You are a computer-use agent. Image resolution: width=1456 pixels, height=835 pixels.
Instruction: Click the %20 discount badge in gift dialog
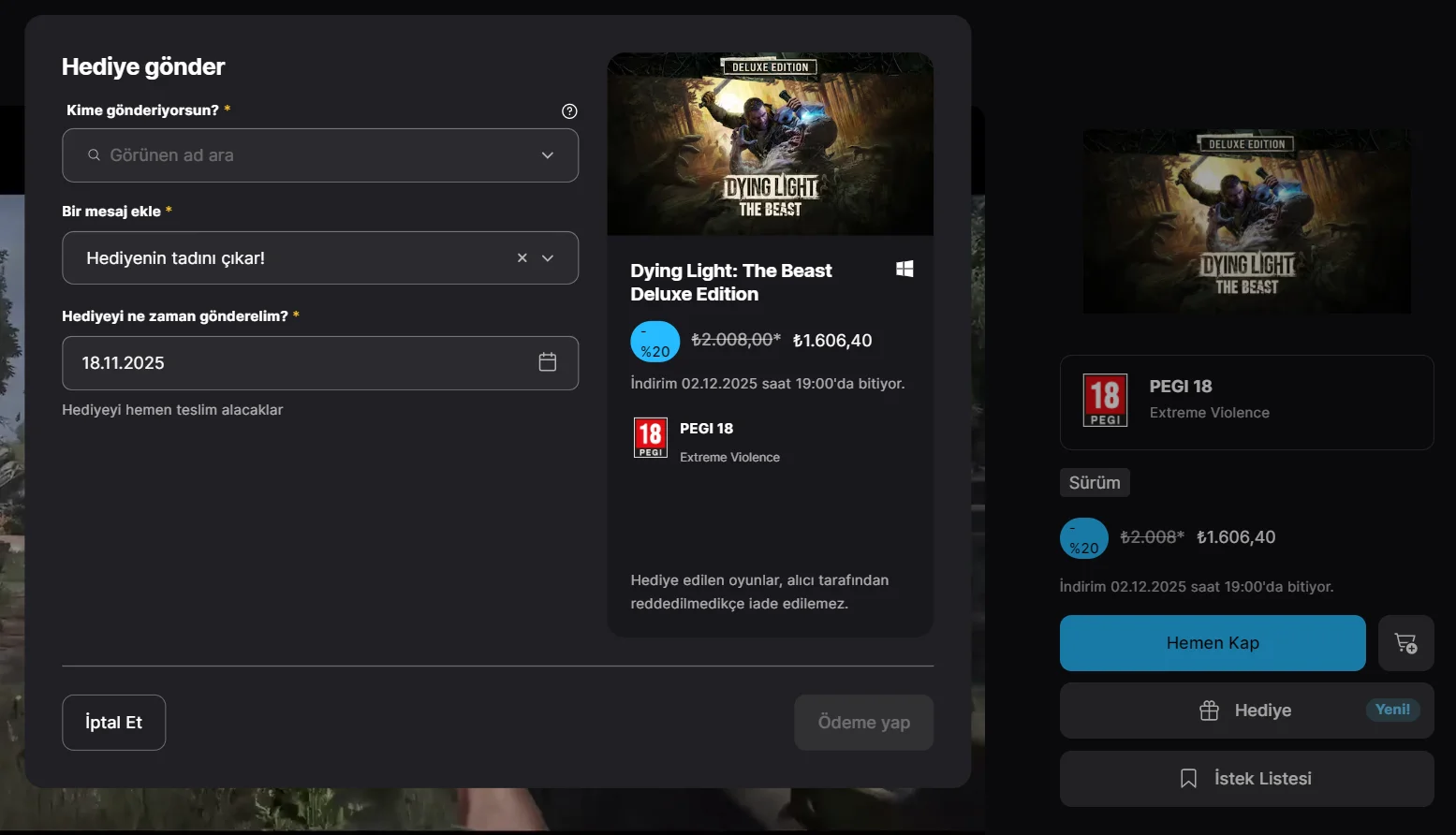[655, 342]
